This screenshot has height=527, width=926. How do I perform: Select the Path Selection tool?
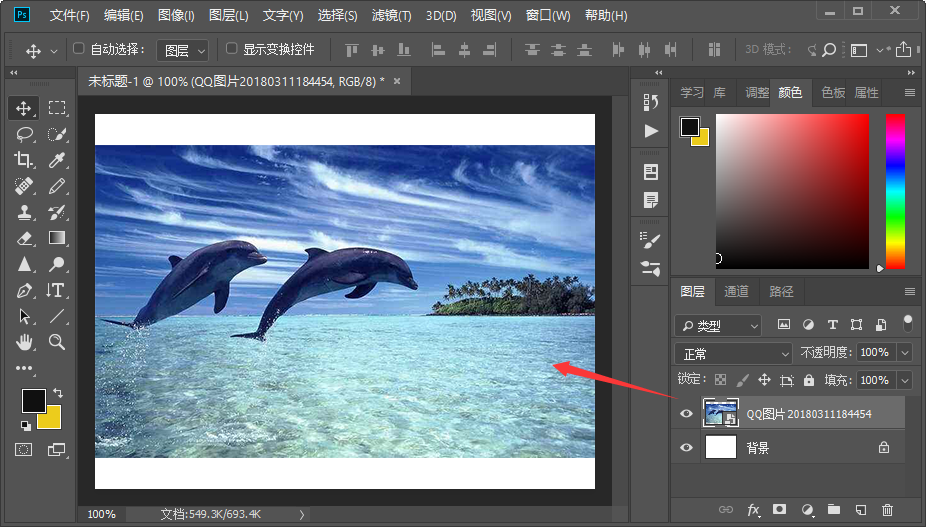[24, 316]
